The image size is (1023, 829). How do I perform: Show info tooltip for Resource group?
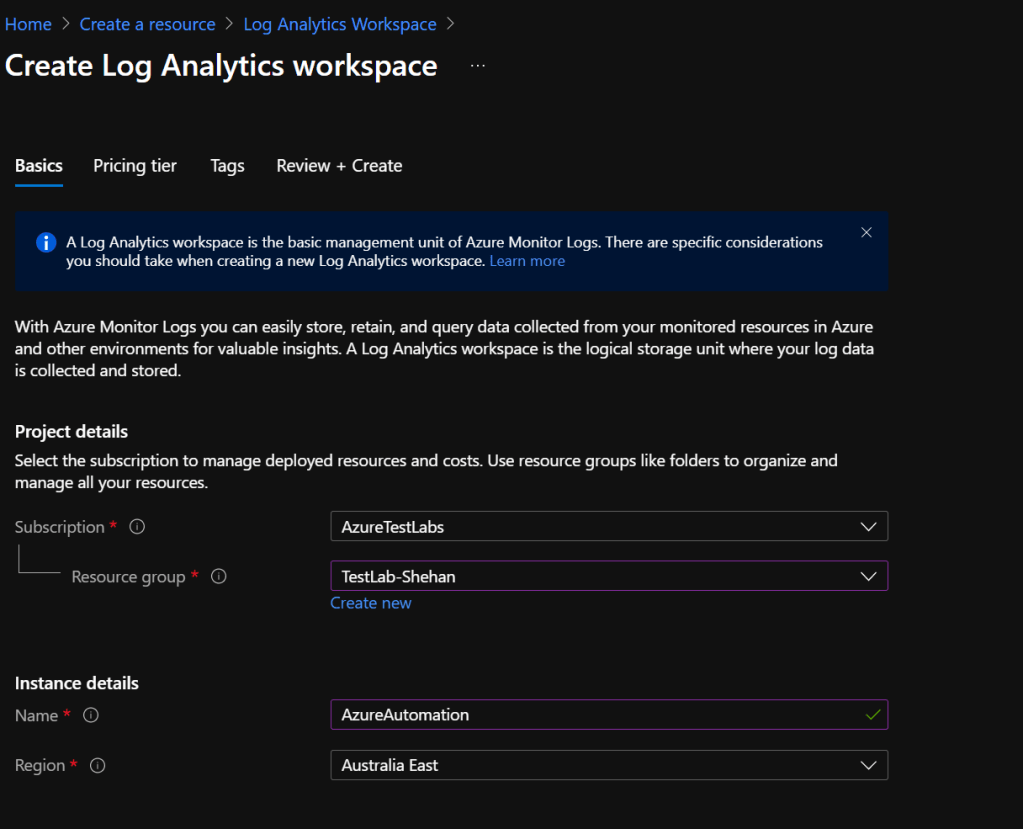tap(219, 577)
